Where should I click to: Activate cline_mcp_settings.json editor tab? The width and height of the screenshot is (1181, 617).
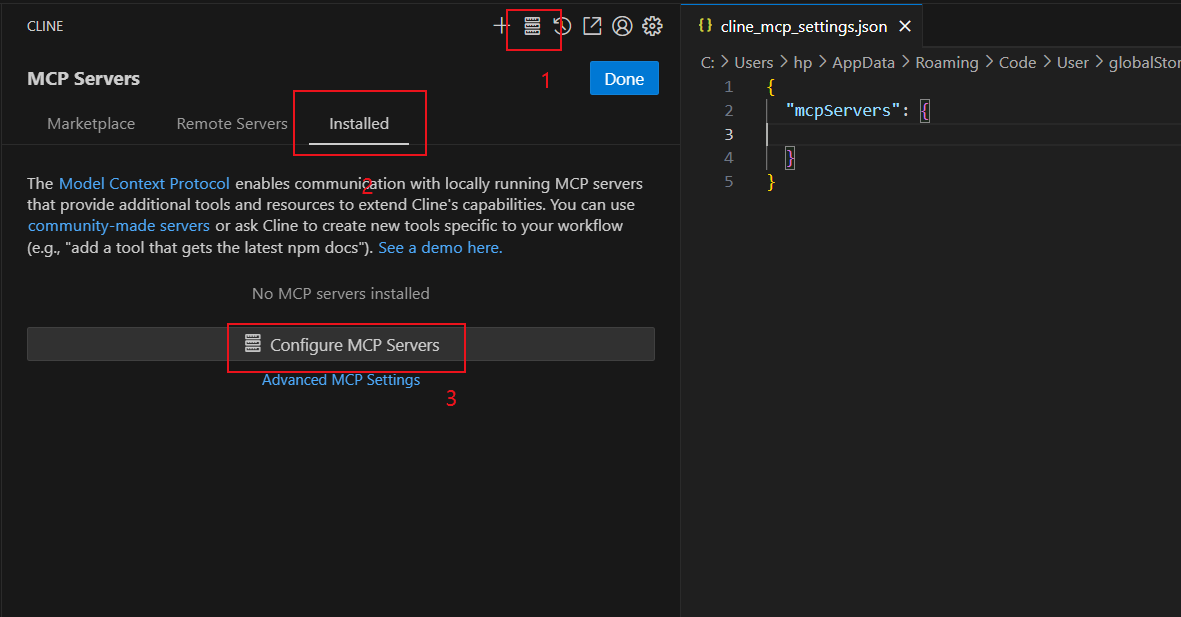[x=804, y=26]
